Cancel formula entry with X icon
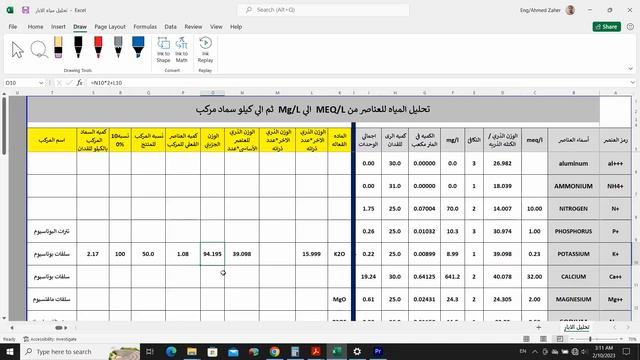The image size is (640, 360). (x=59, y=83)
